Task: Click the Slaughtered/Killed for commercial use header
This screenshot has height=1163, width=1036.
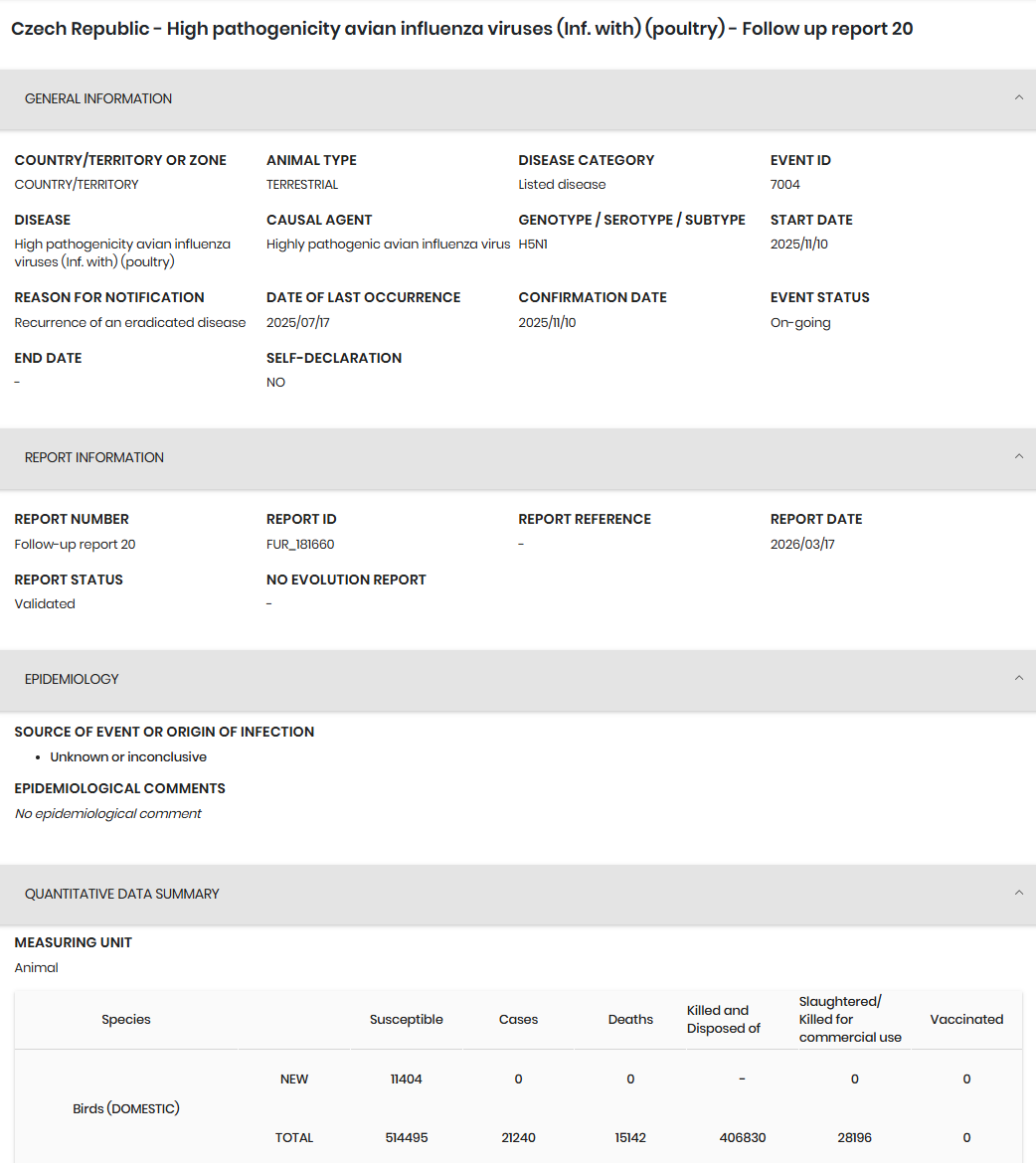Action: click(x=850, y=1020)
